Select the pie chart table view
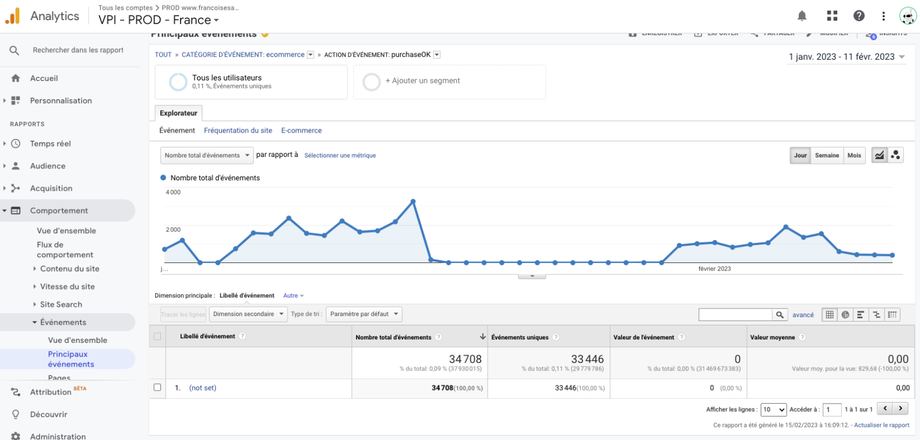Image resolution: width=920 pixels, height=440 pixels. coord(845,315)
